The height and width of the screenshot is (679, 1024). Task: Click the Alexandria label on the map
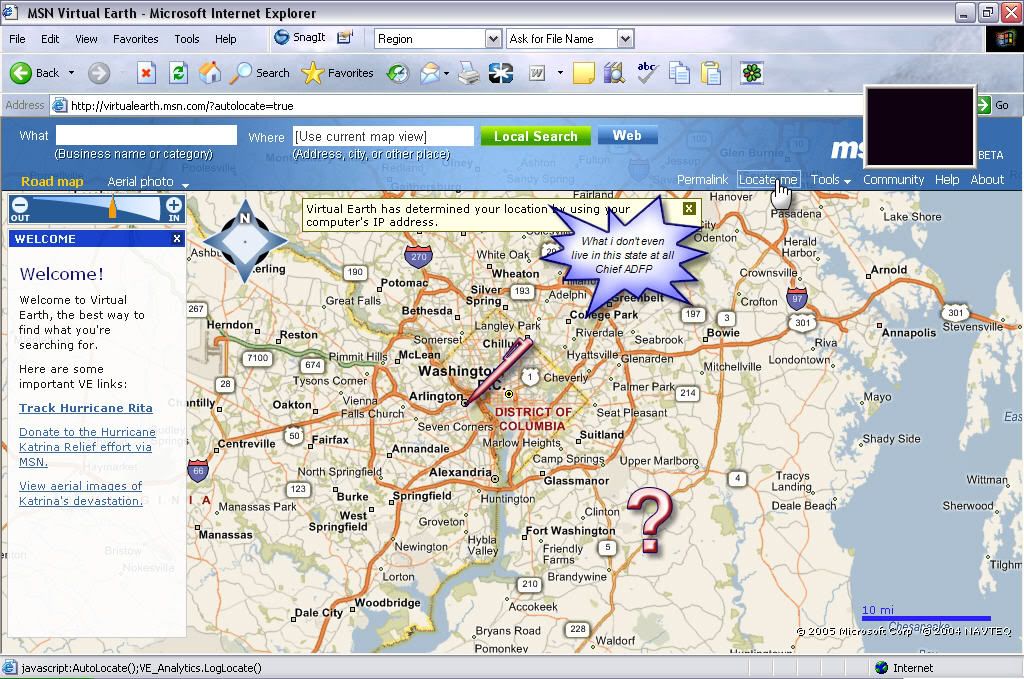coord(460,472)
